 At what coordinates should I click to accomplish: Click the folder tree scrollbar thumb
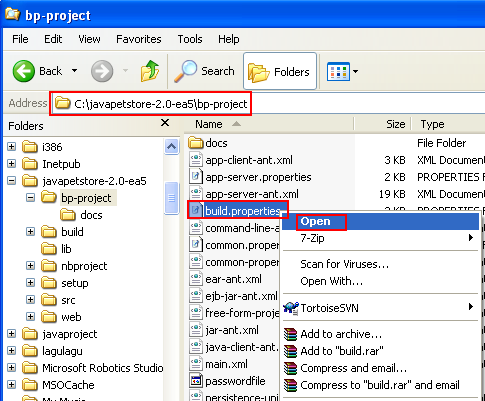(x=172, y=198)
